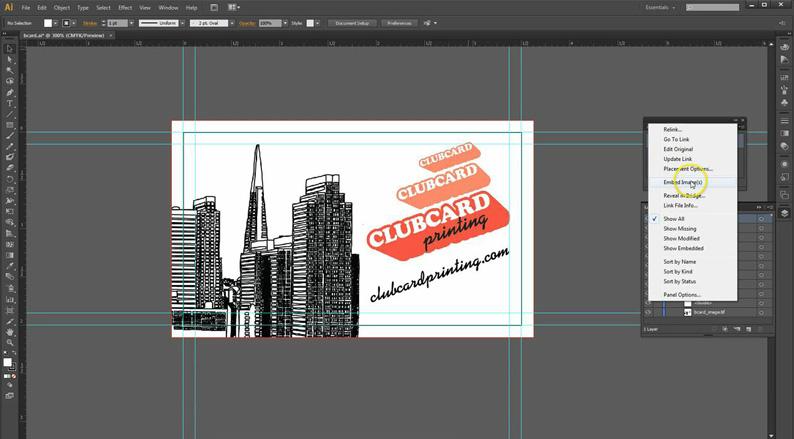Screen dimensions: 794x439
Task: Select the Eraser tool
Action: pos(10,168)
